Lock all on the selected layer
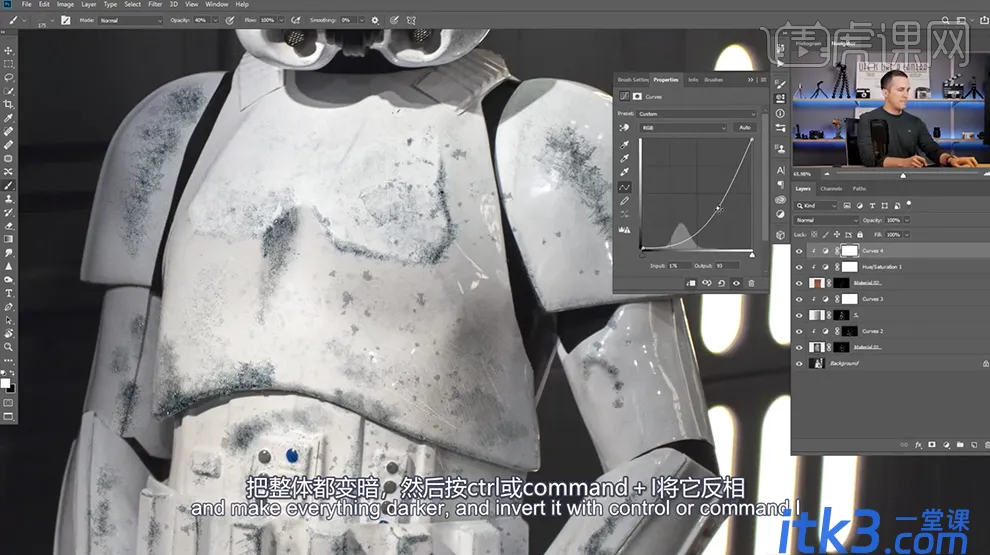The width and height of the screenshot is (990, 555). coord(860,235)
